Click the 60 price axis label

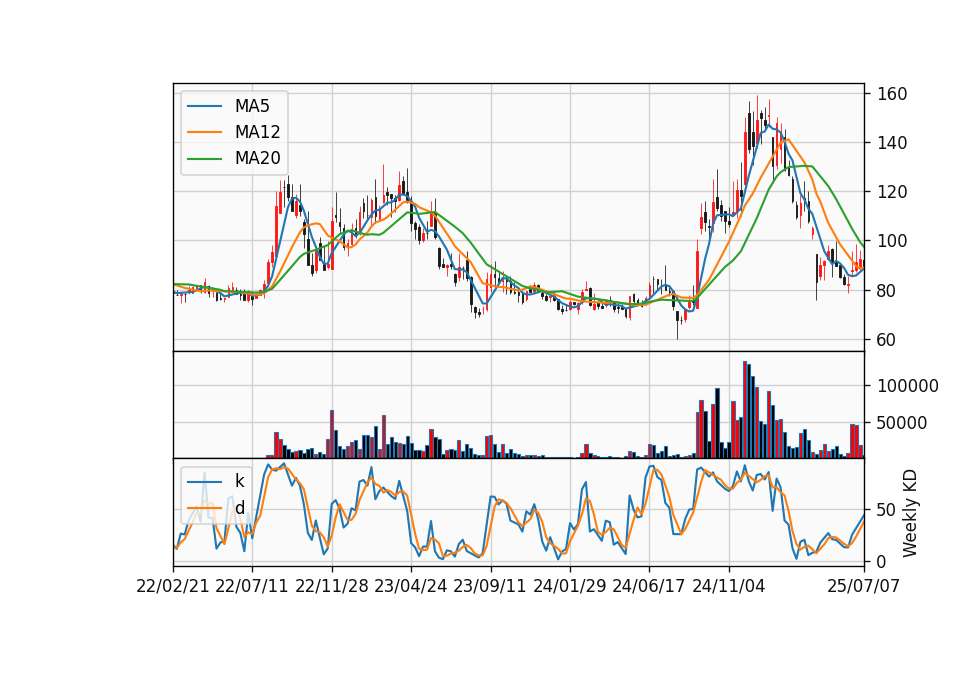pyautogui.click(x=888, y=340)
